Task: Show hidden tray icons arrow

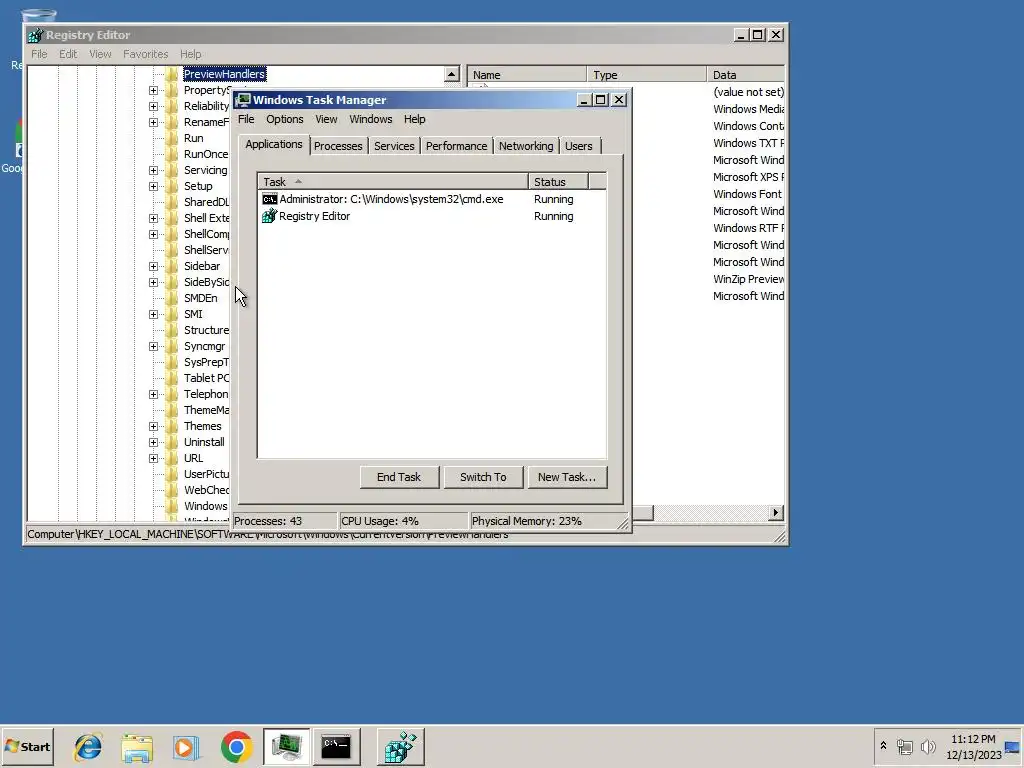Action: tap(883, 746)
